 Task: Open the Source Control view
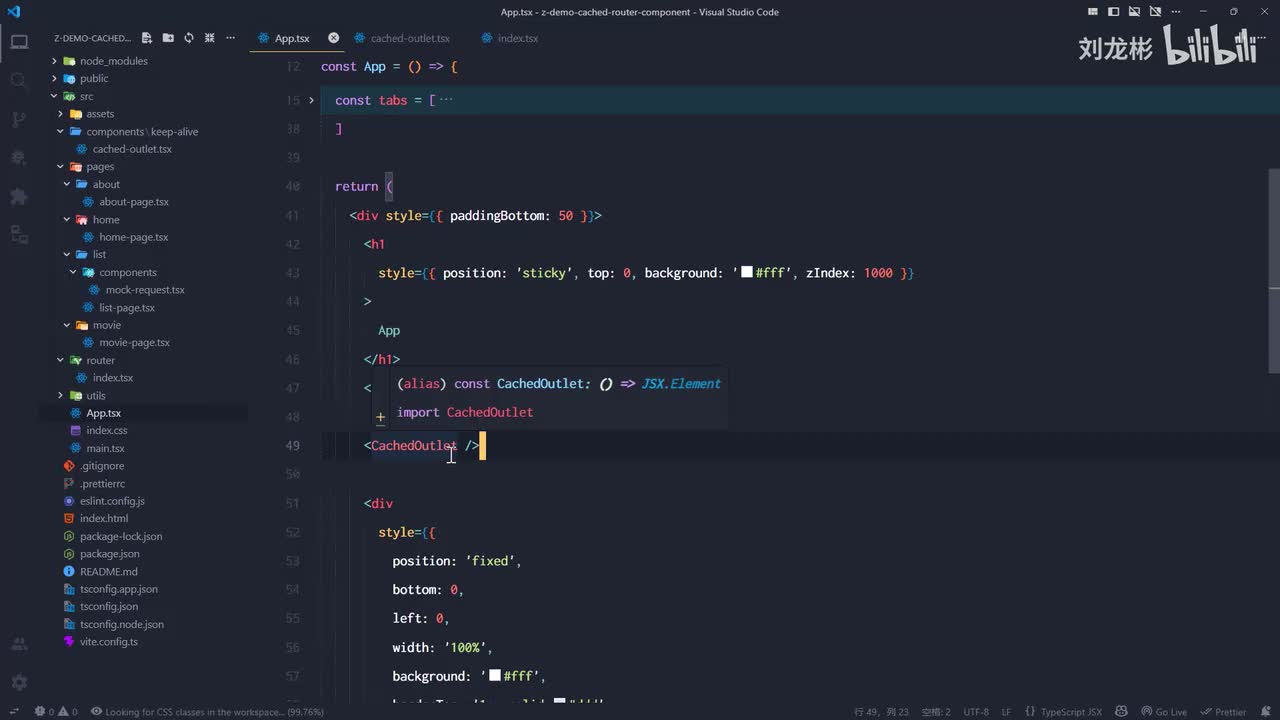point(19,119)
